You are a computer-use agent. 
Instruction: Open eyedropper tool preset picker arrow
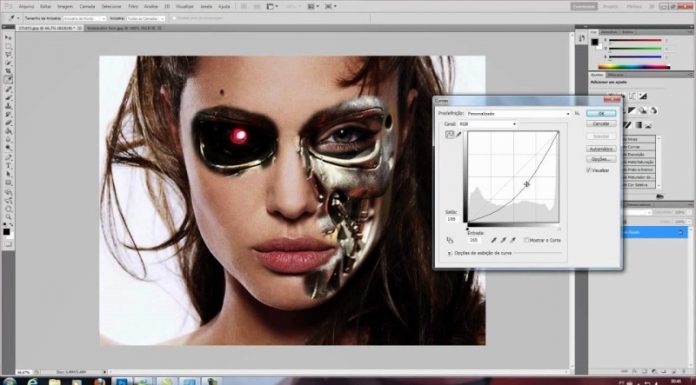[18, 18]
